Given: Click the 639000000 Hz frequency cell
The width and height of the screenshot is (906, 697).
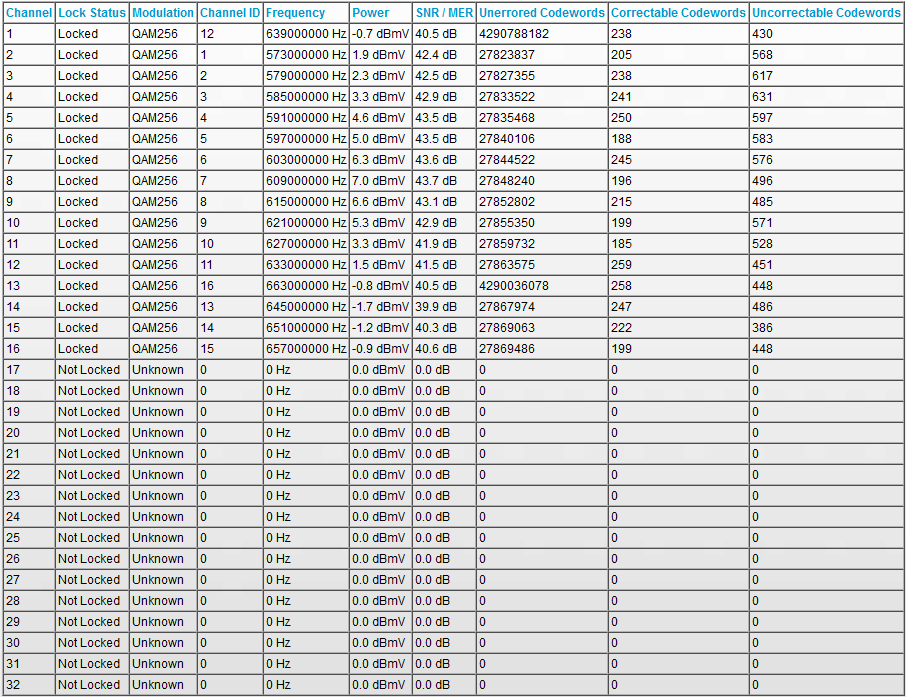Looking at the screenshot, I should point(305,34).
